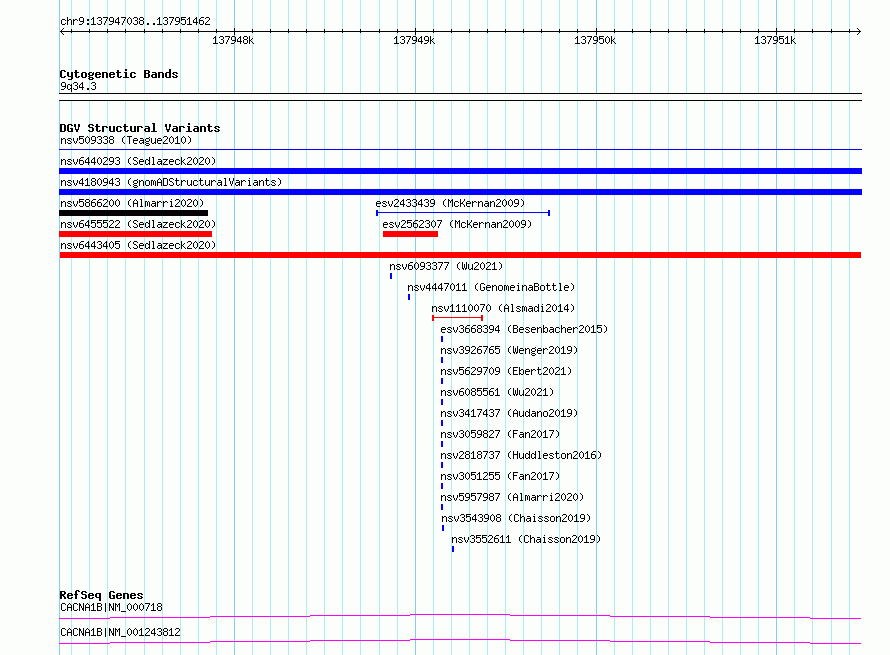This screenshot has width=890, height=655.
Task: Click the esv2433439 (McKernan2009) label
Action: (450, 203)
